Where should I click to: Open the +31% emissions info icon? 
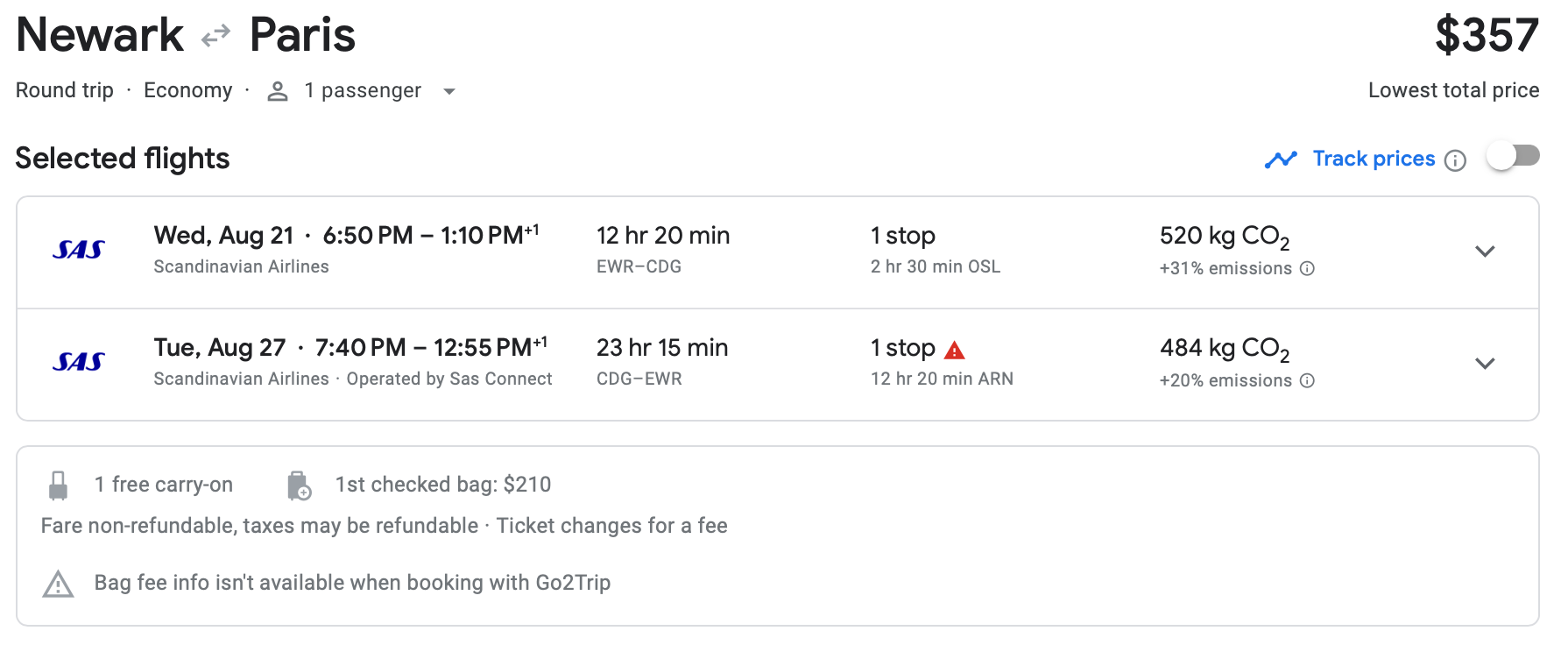pyautogui.click(x=1307, y=268)
